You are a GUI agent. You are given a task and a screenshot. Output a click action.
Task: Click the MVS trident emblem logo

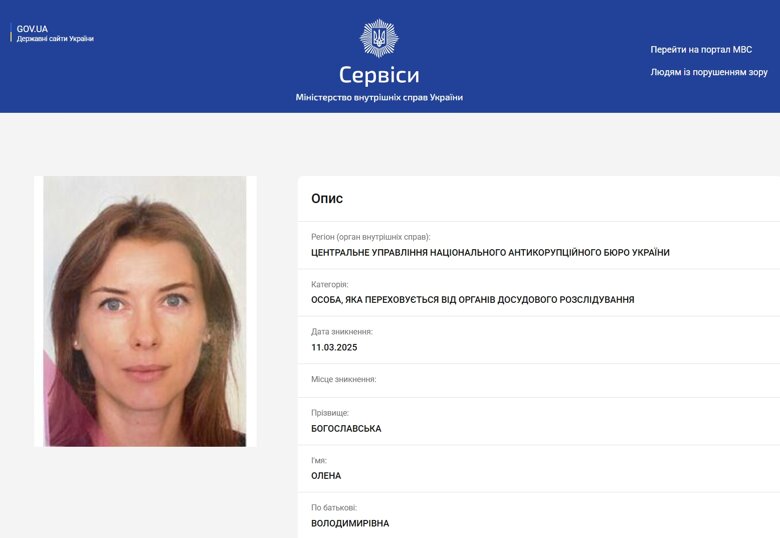point(379,38)
